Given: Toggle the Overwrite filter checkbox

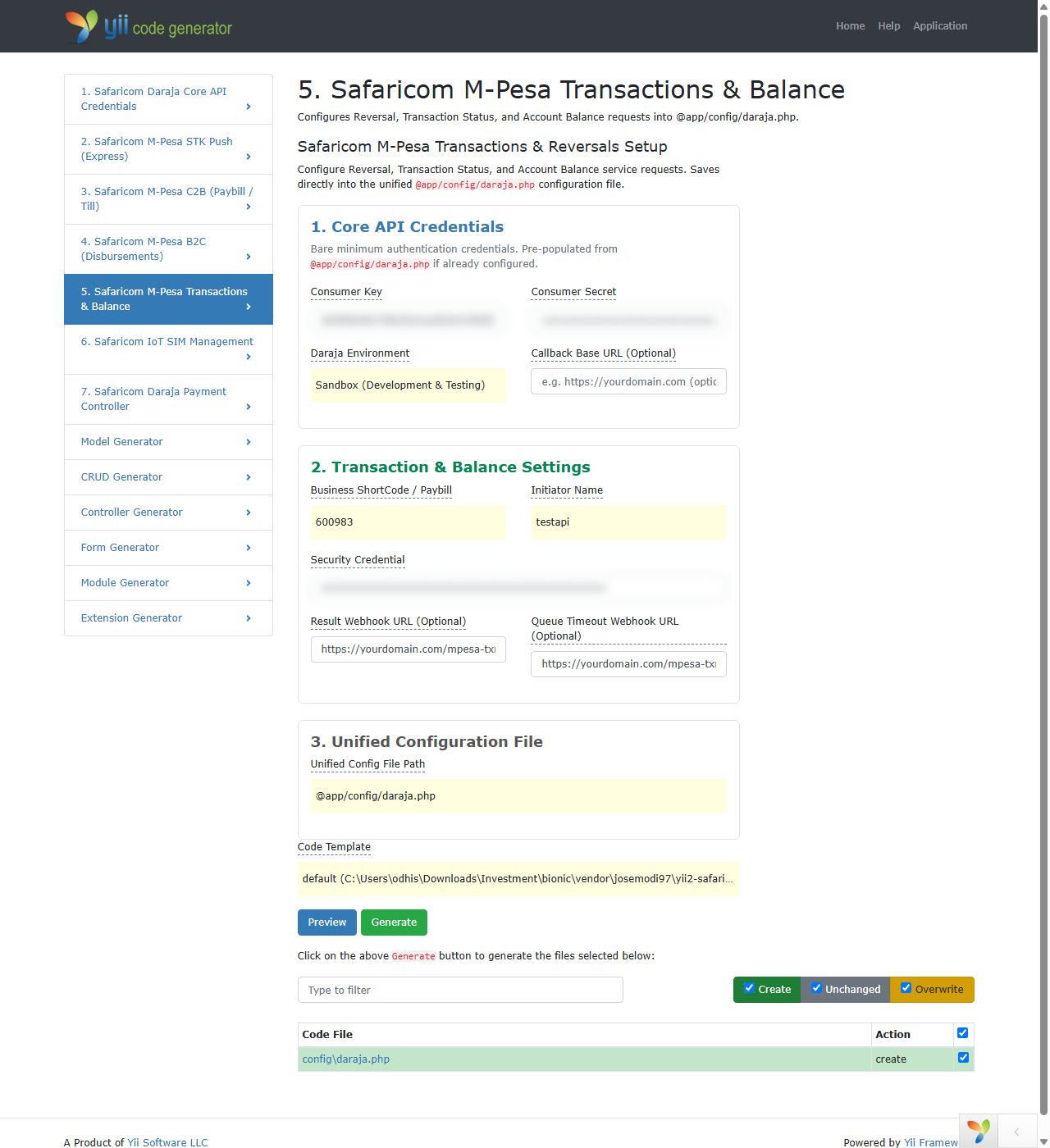Looking at the screenshot, I should [906, 988].
